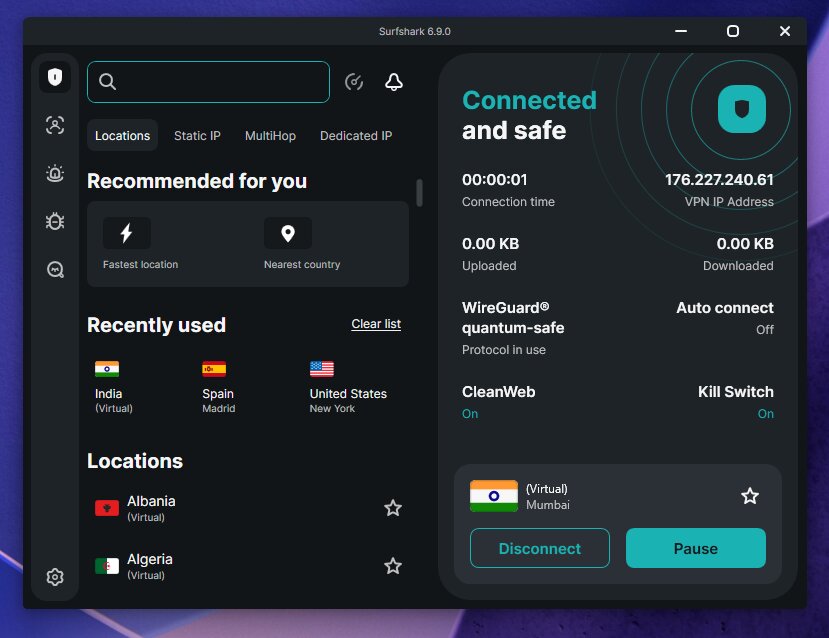Image resolution: width=829 pixels, height=638 pixels.
Task: Open the VPN shield tab in sidebar
Action: [x=55, y=78]
